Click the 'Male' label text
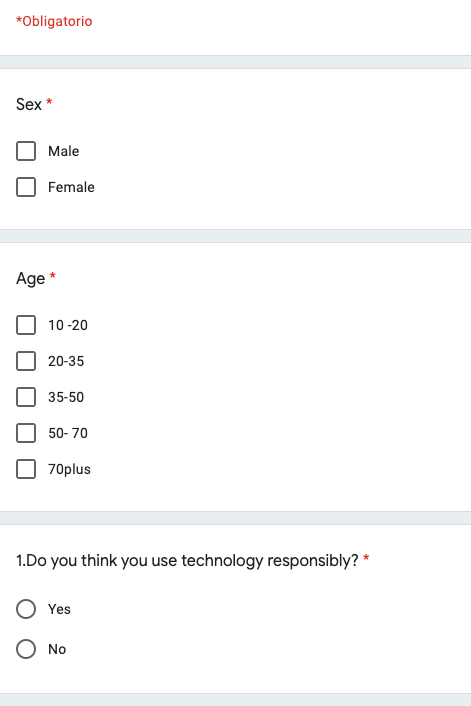471x706 pixels. (x=63, y=151)
